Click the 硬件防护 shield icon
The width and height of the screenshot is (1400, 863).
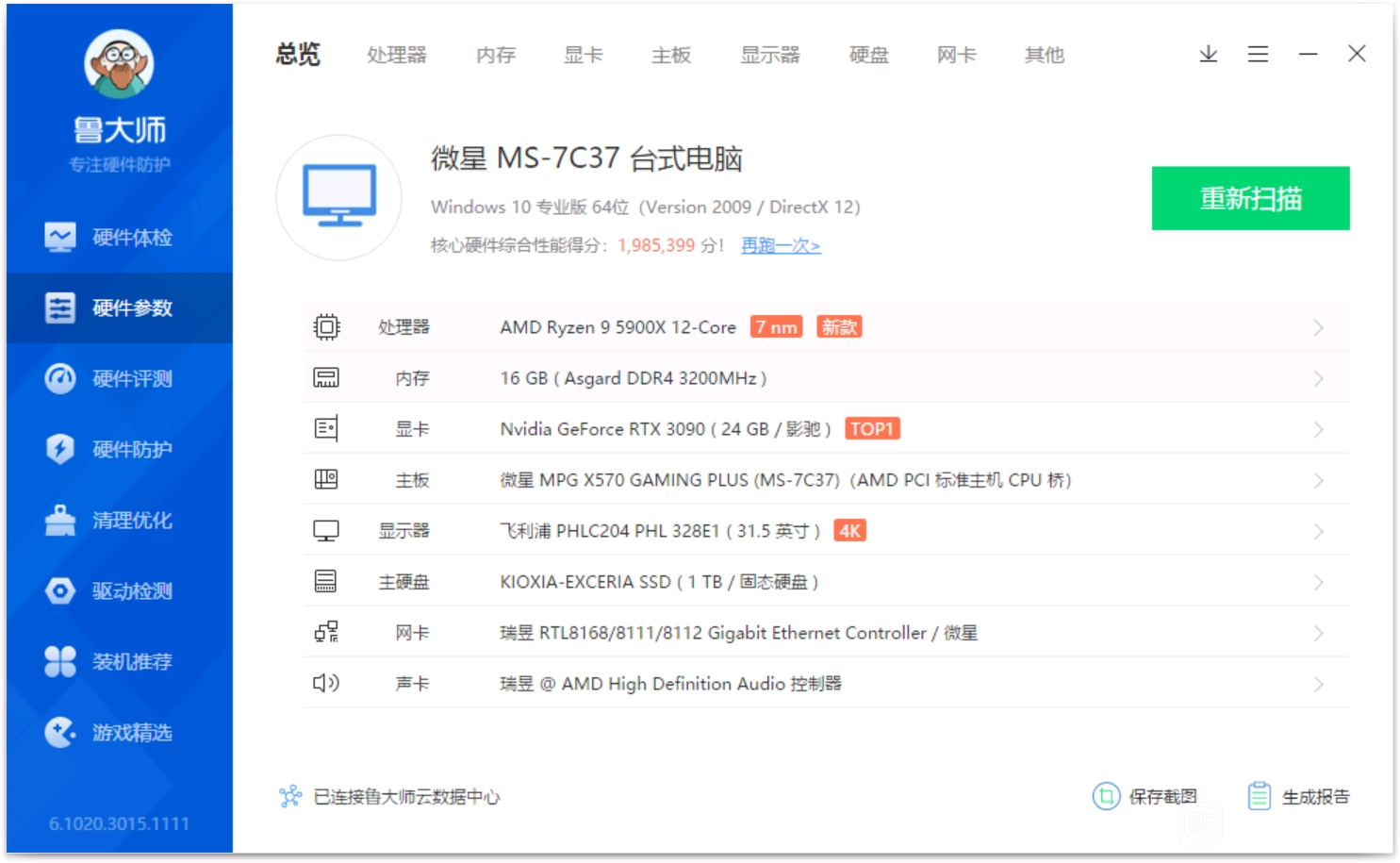pyautogui.click(x=60, y=450)
